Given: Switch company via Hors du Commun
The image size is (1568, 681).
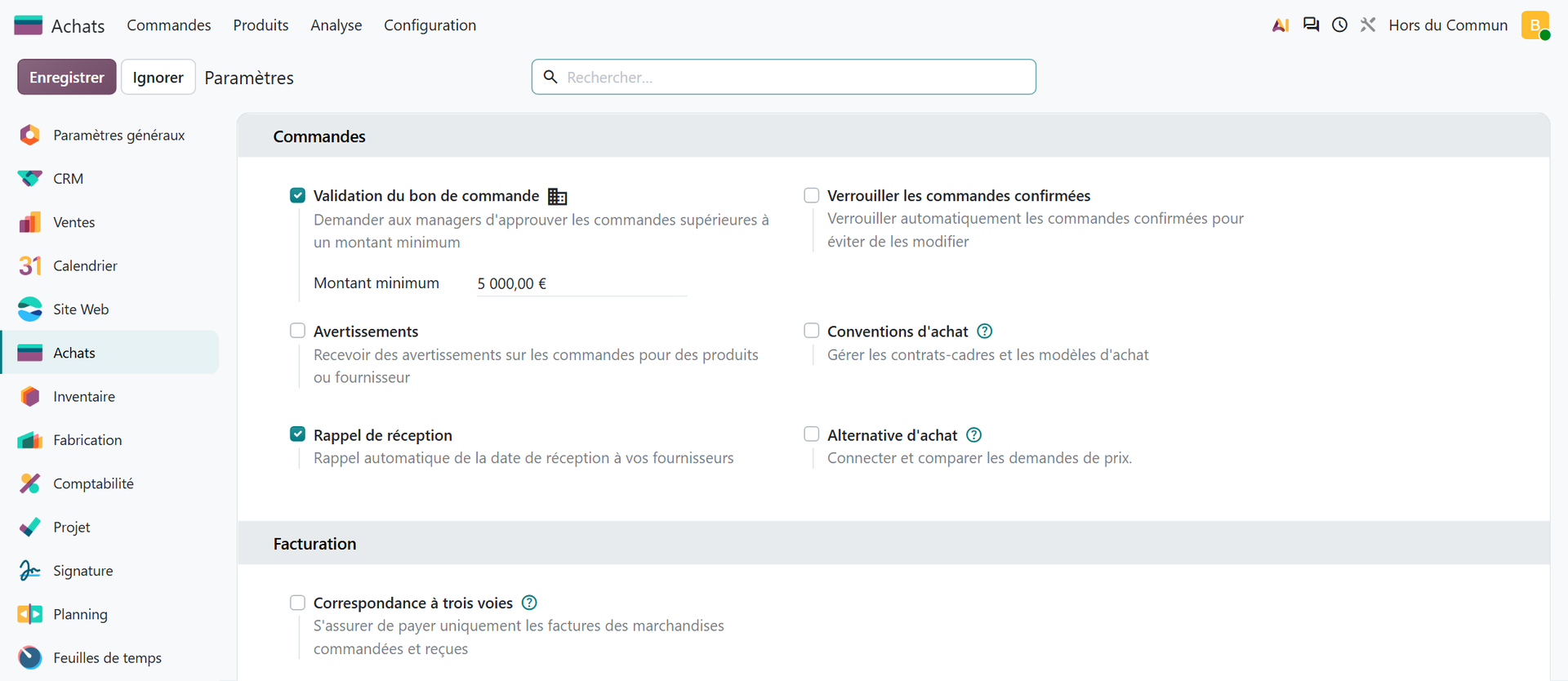Looking at the screenshot, I should pos(1448,25).
